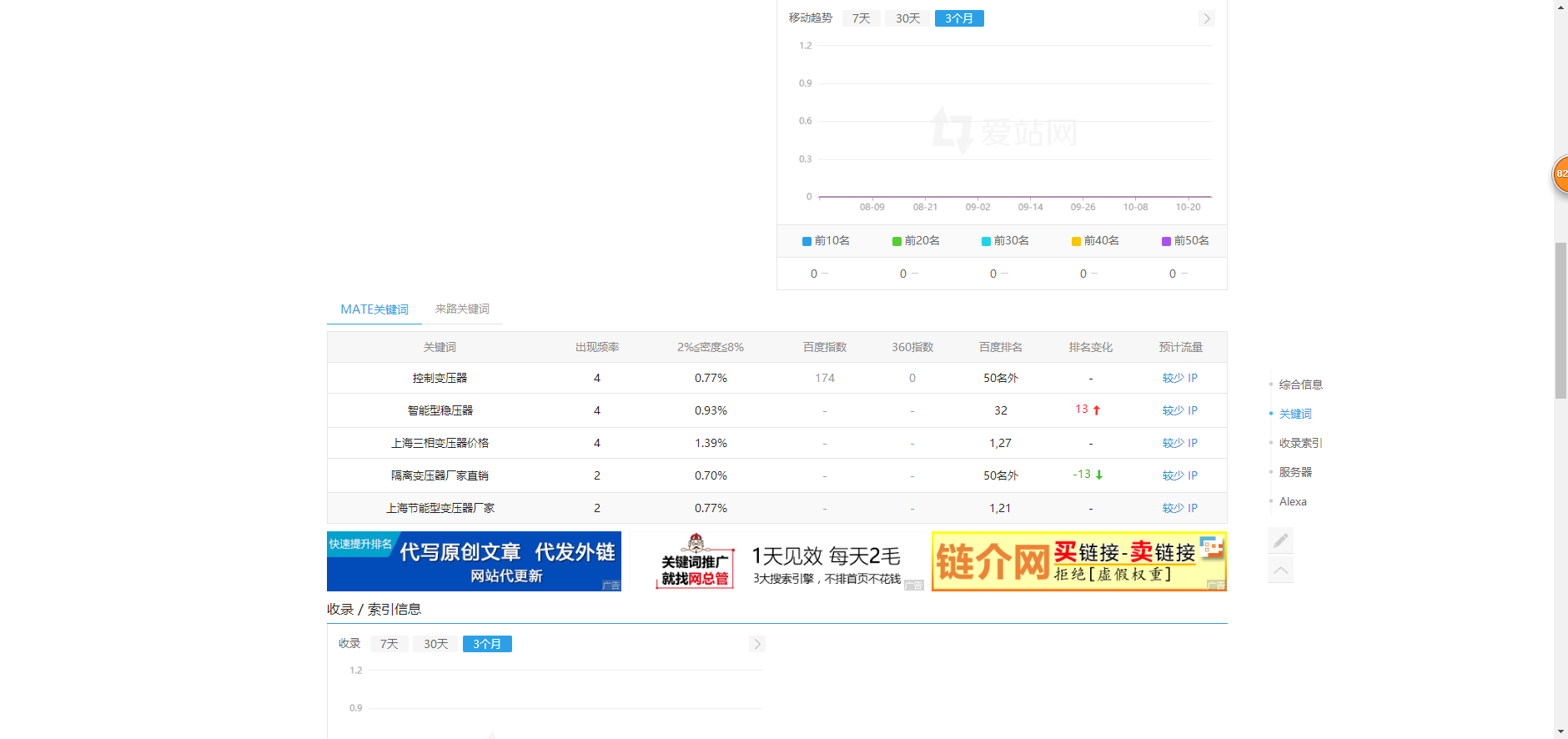1568x739 pixels.
Task: Click keyword 控制变压器
Action: coord(440,378)
